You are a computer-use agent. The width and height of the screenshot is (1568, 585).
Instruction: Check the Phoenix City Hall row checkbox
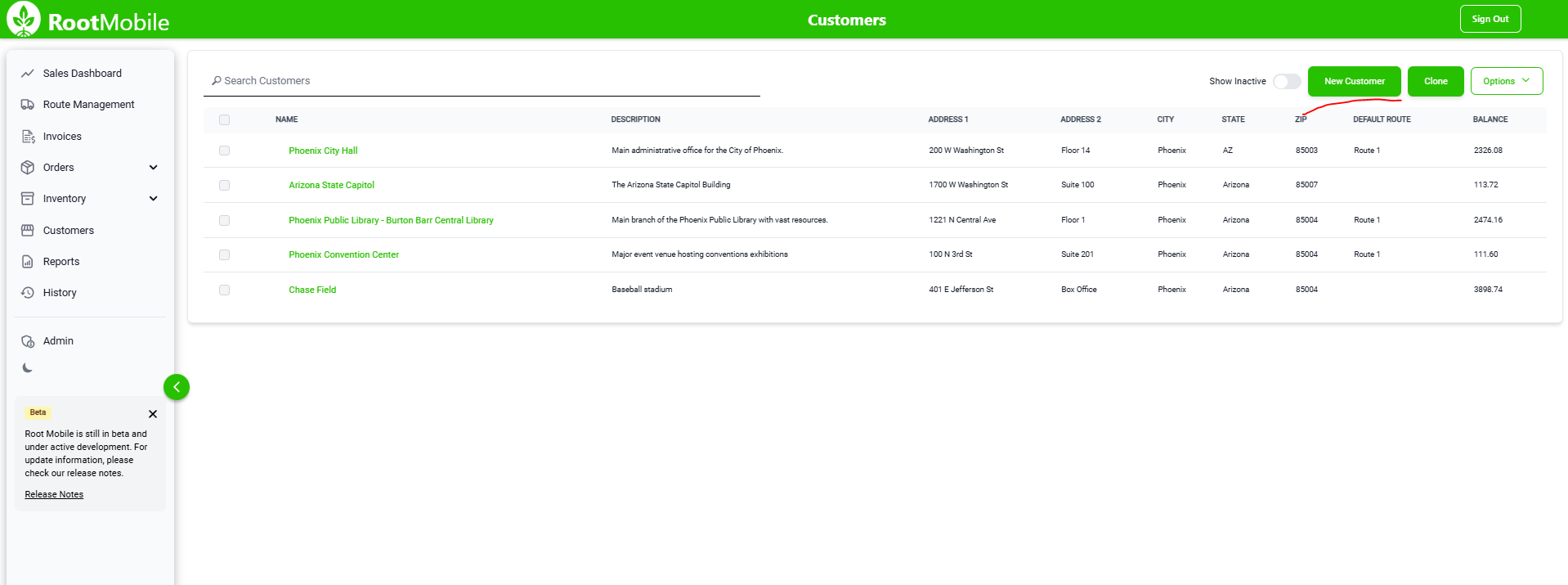[x=225, y=151]
